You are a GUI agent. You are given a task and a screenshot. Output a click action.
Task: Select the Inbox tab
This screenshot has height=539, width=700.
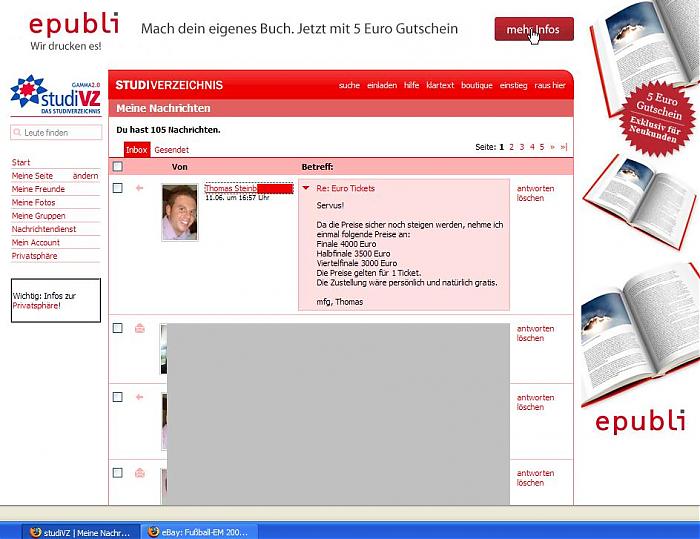(x=136, y=149)
